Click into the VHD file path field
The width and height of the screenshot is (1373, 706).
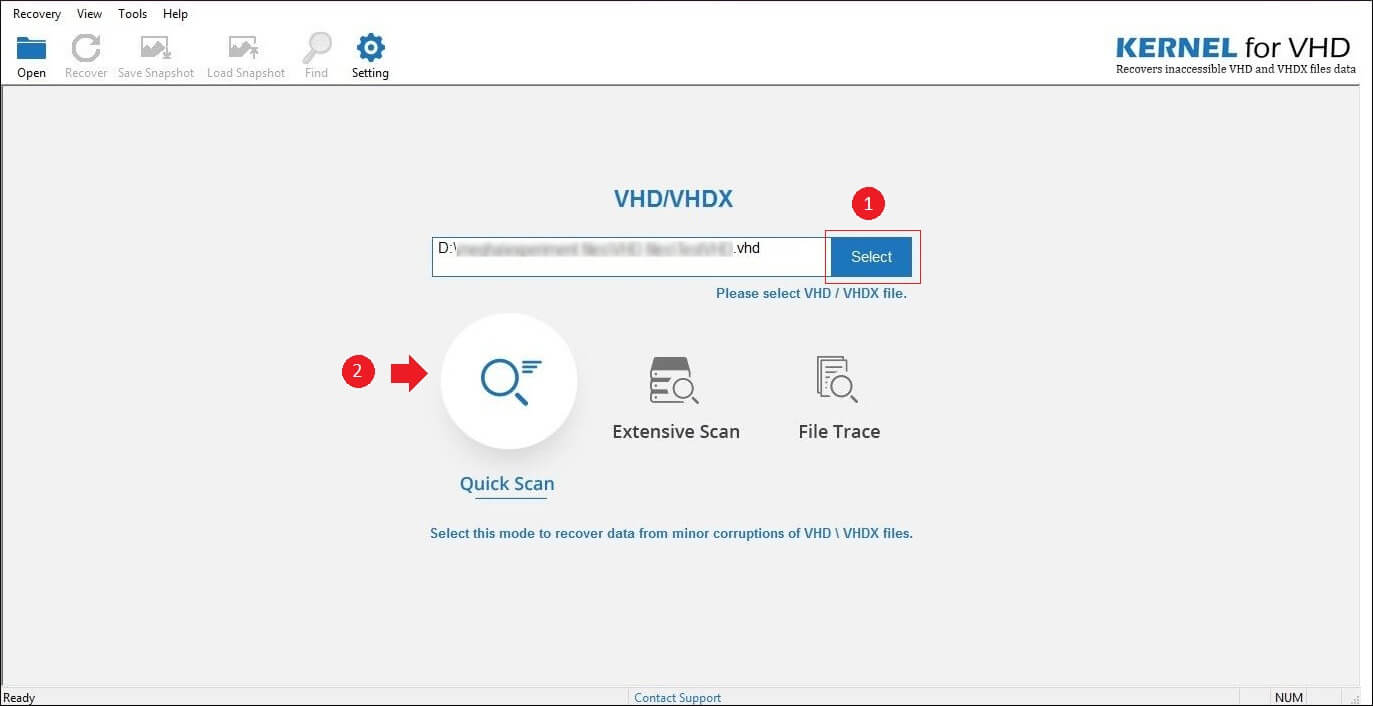point(629,257)
